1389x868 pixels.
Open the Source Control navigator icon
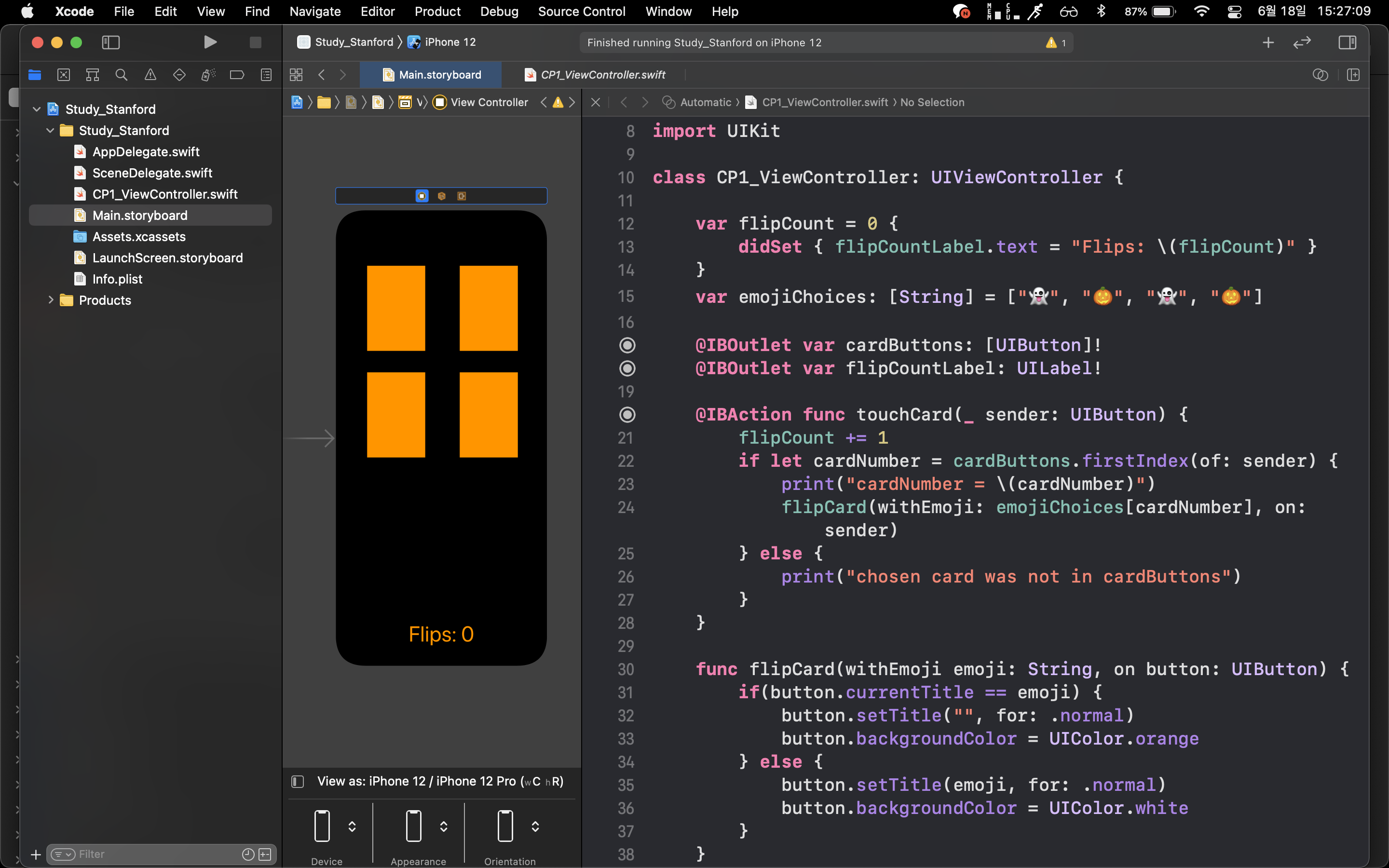[x=64, y=75]
